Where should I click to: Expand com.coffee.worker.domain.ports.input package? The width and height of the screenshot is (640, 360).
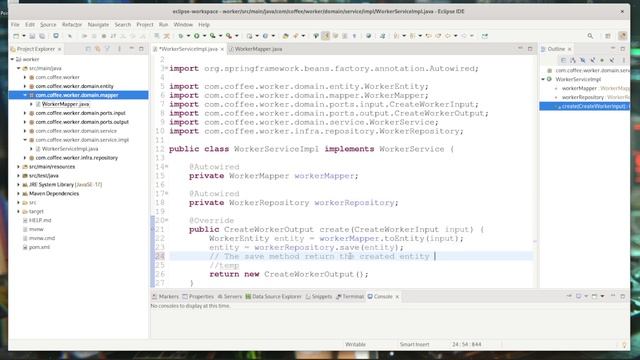(x=25, y=113)
